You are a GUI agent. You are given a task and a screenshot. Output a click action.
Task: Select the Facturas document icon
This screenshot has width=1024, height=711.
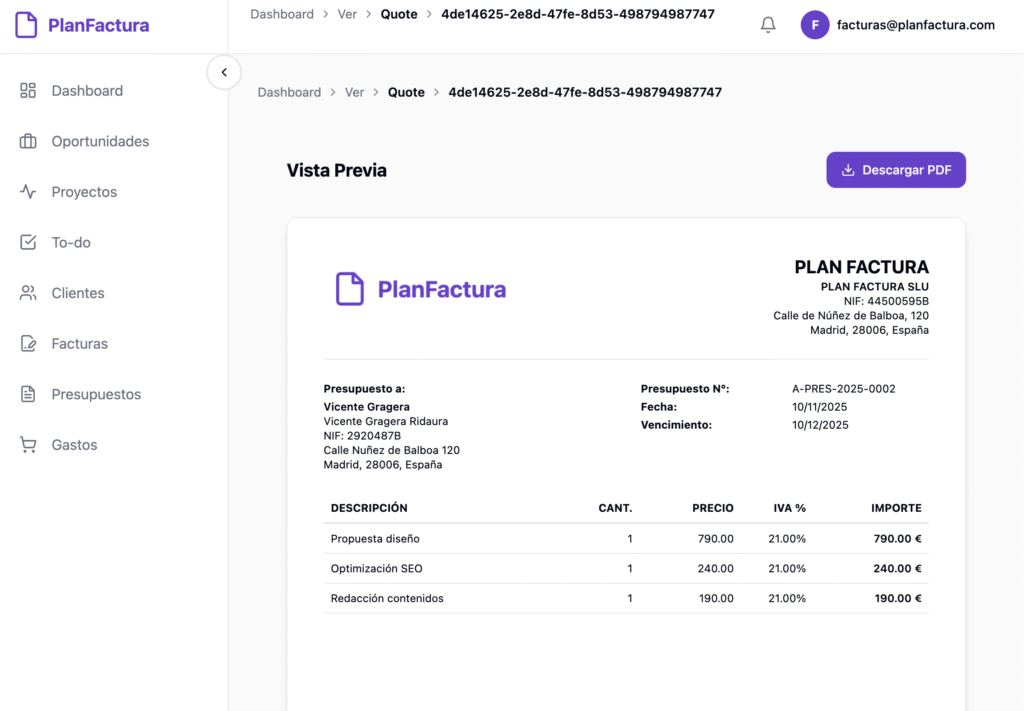pos(28,343)
